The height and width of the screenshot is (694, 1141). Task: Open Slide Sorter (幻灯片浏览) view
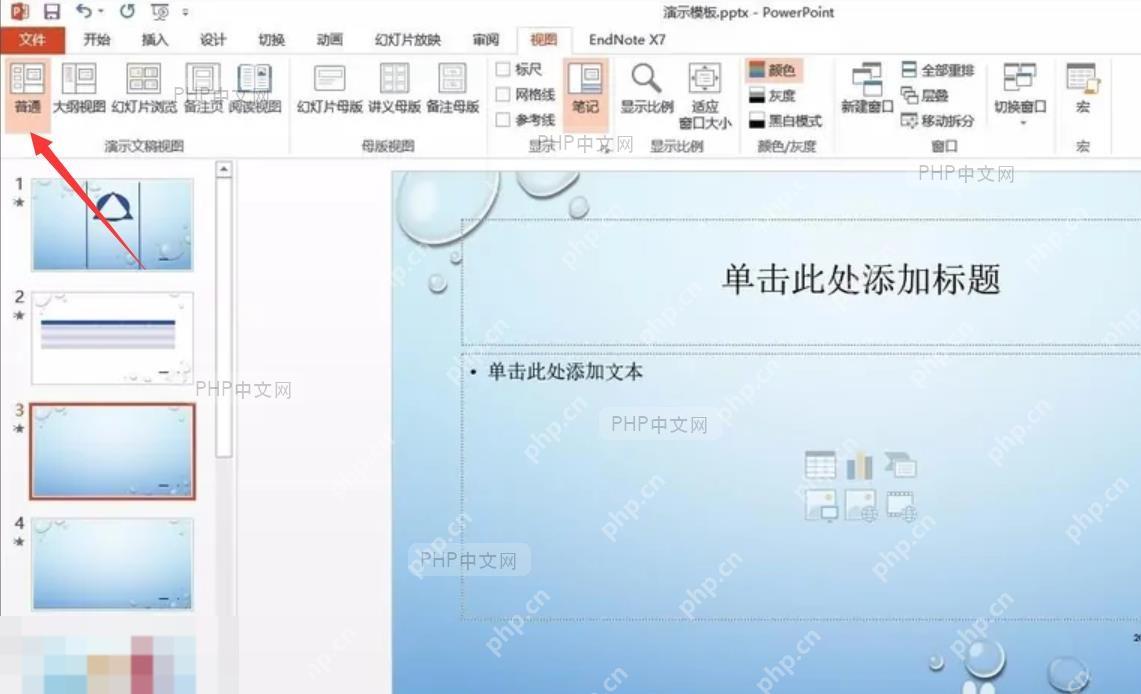coord(144,89)
